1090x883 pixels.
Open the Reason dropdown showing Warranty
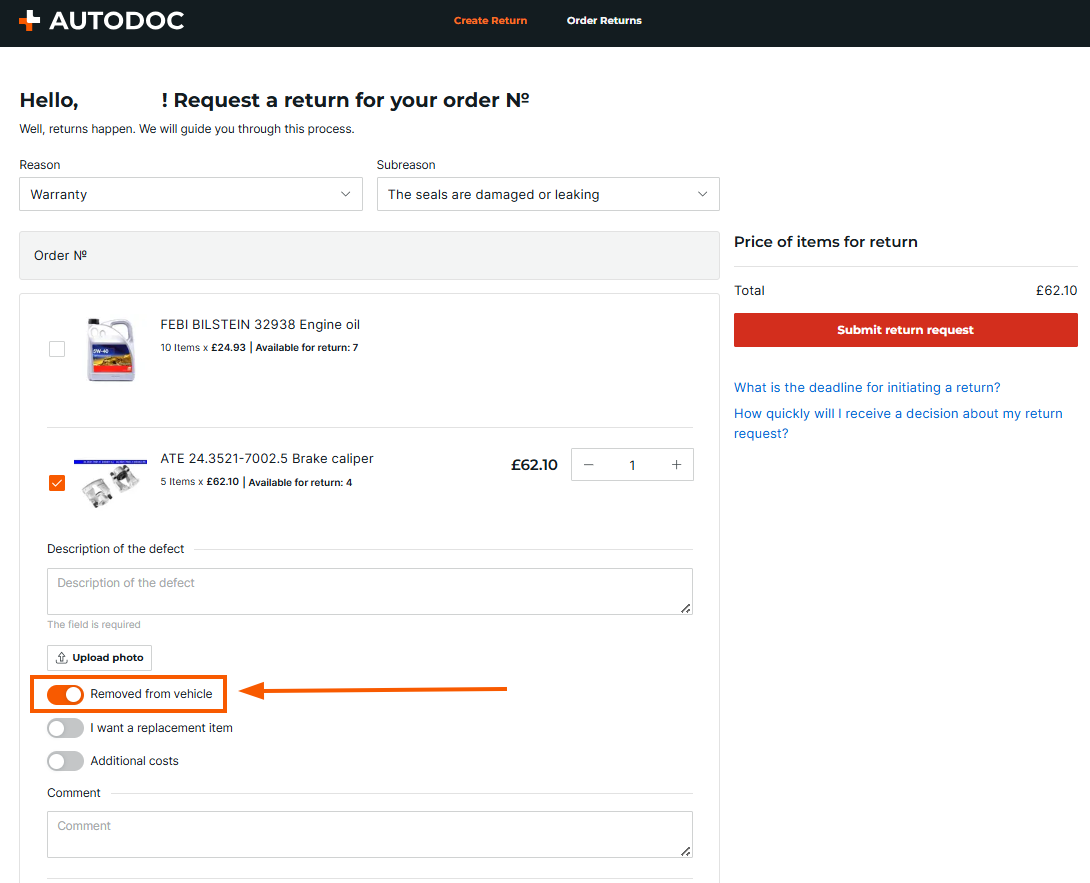(x=190, y=194)
